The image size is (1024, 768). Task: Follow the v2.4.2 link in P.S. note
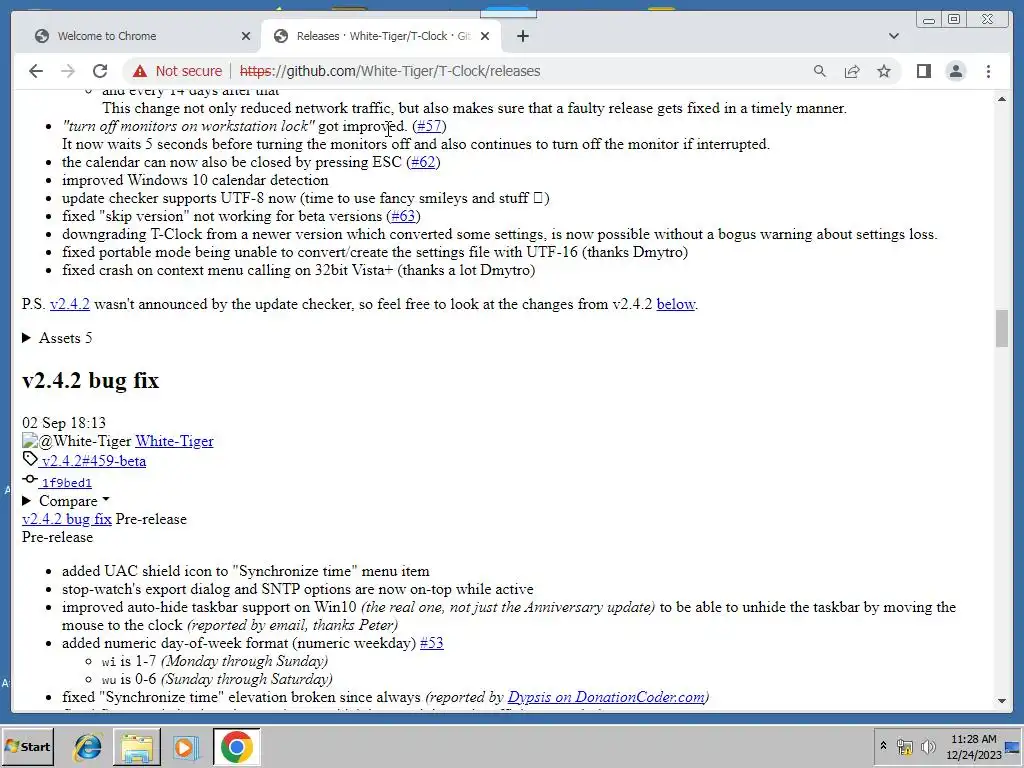pyautogui.click(x=69, y=304)
